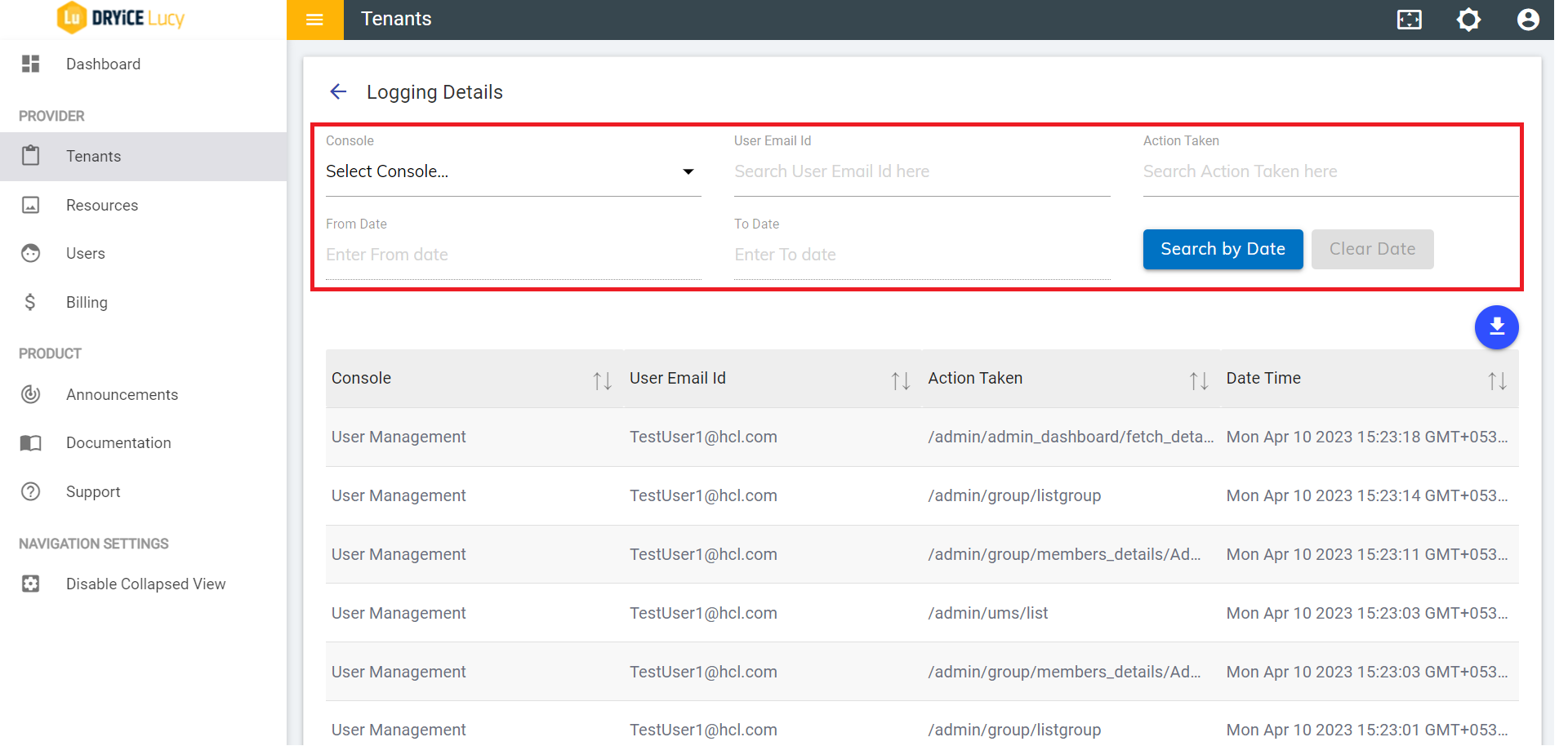Toggle Disable Collapsed View setting
Image resolution: width=1568 pixels, height=746 pixels.
pos(30,584)
